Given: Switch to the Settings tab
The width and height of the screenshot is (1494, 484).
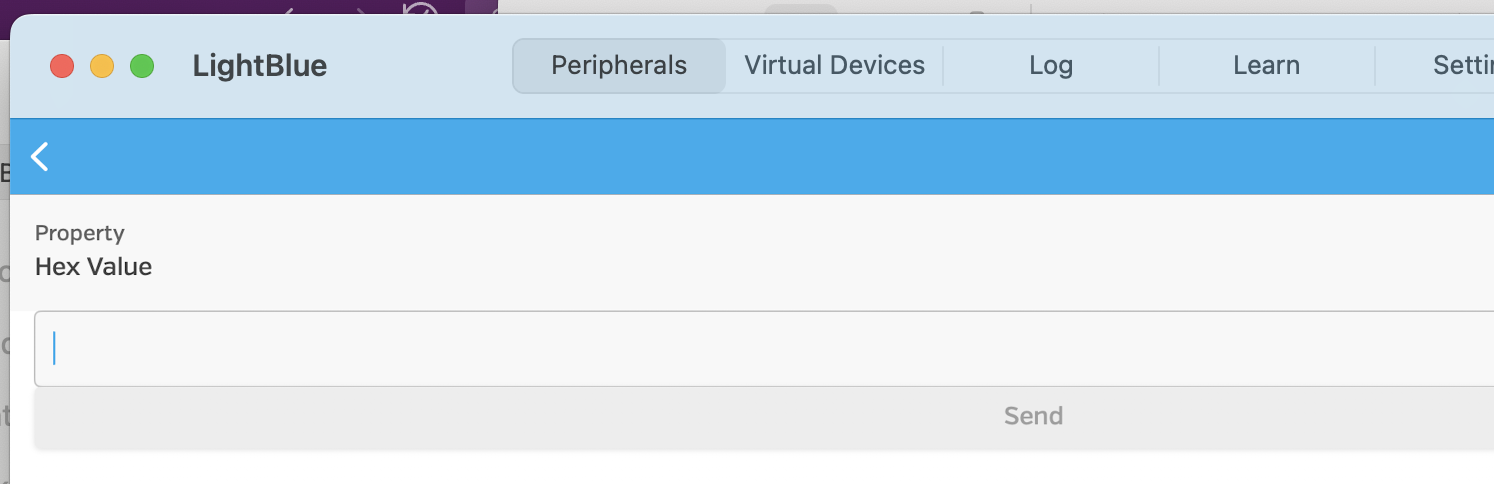Looking at the screenshot, I should (1462, 66).
